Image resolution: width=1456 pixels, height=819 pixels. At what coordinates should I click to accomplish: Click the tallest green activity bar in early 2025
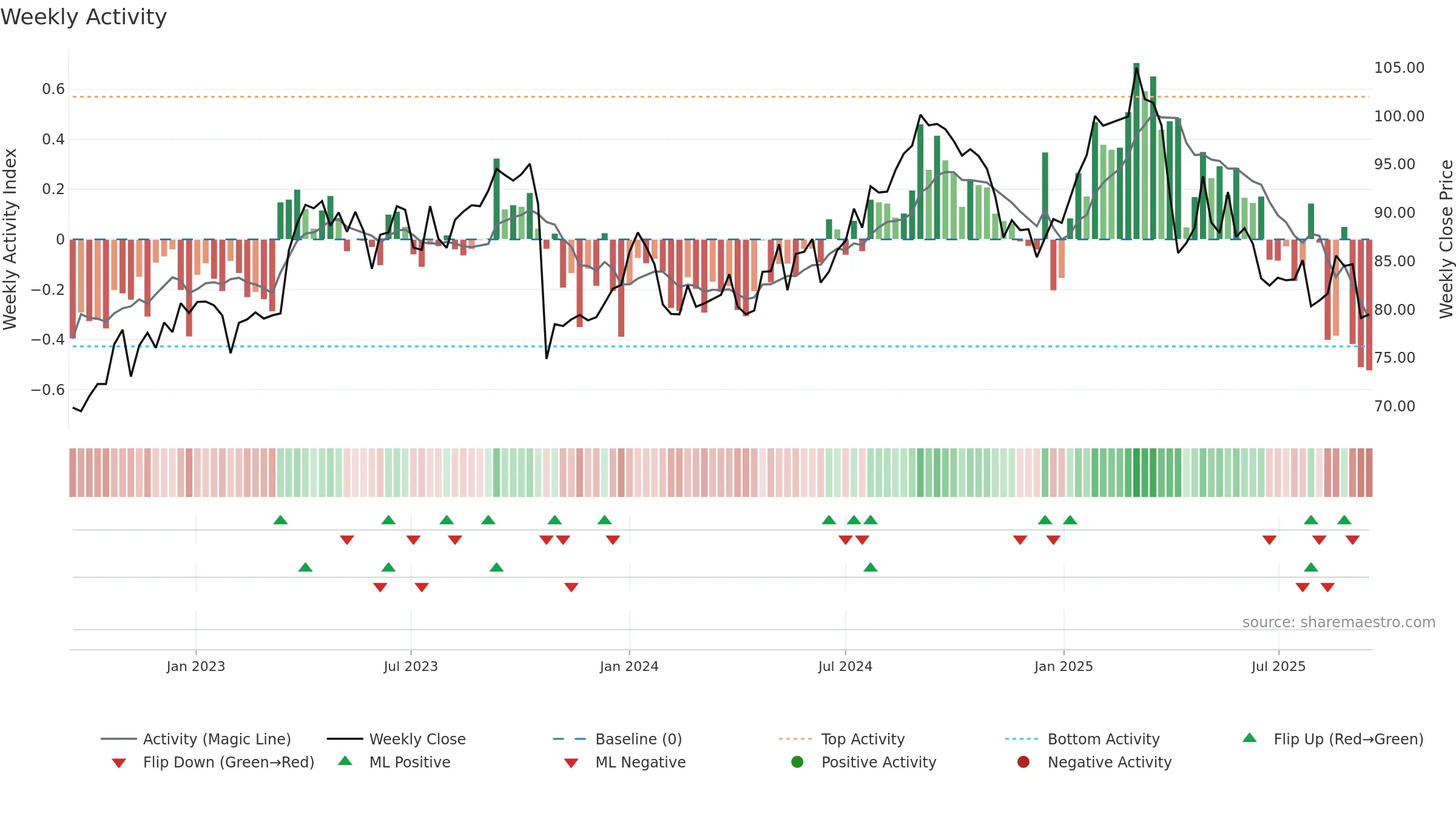point(1136,151)
